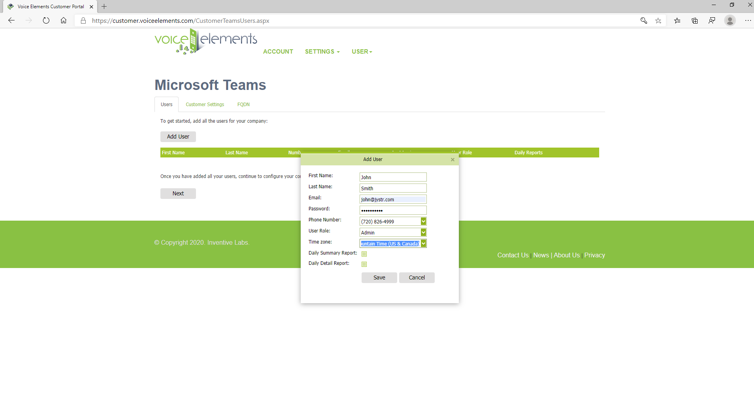Image resolution: width=754 pixels, height=414 pixels.
Task: Enable the Daily Summary Report checkbox
Action: pyautogui.click(x=364, y=254)
